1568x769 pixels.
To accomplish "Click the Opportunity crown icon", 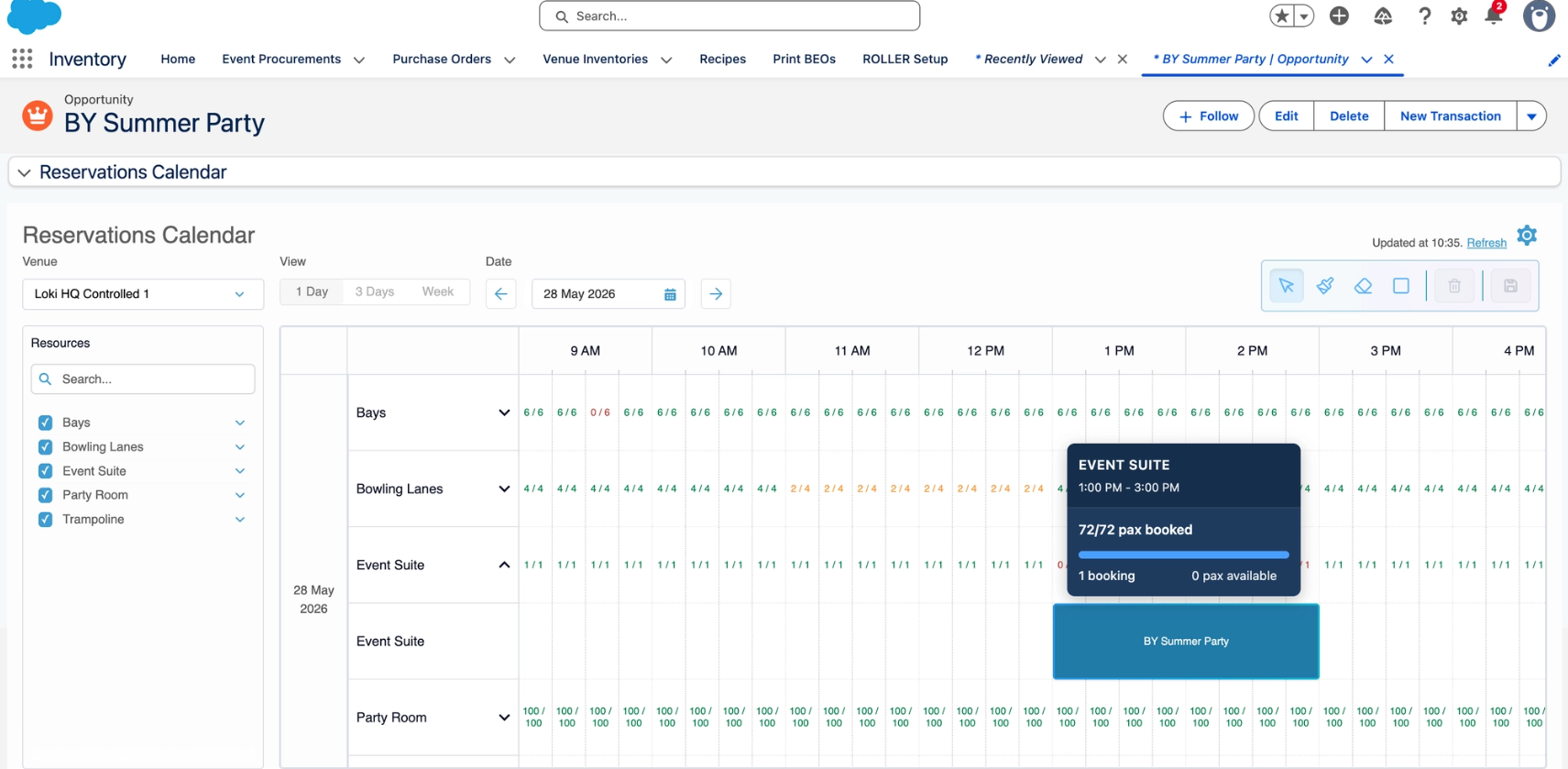I will (38, 115).
